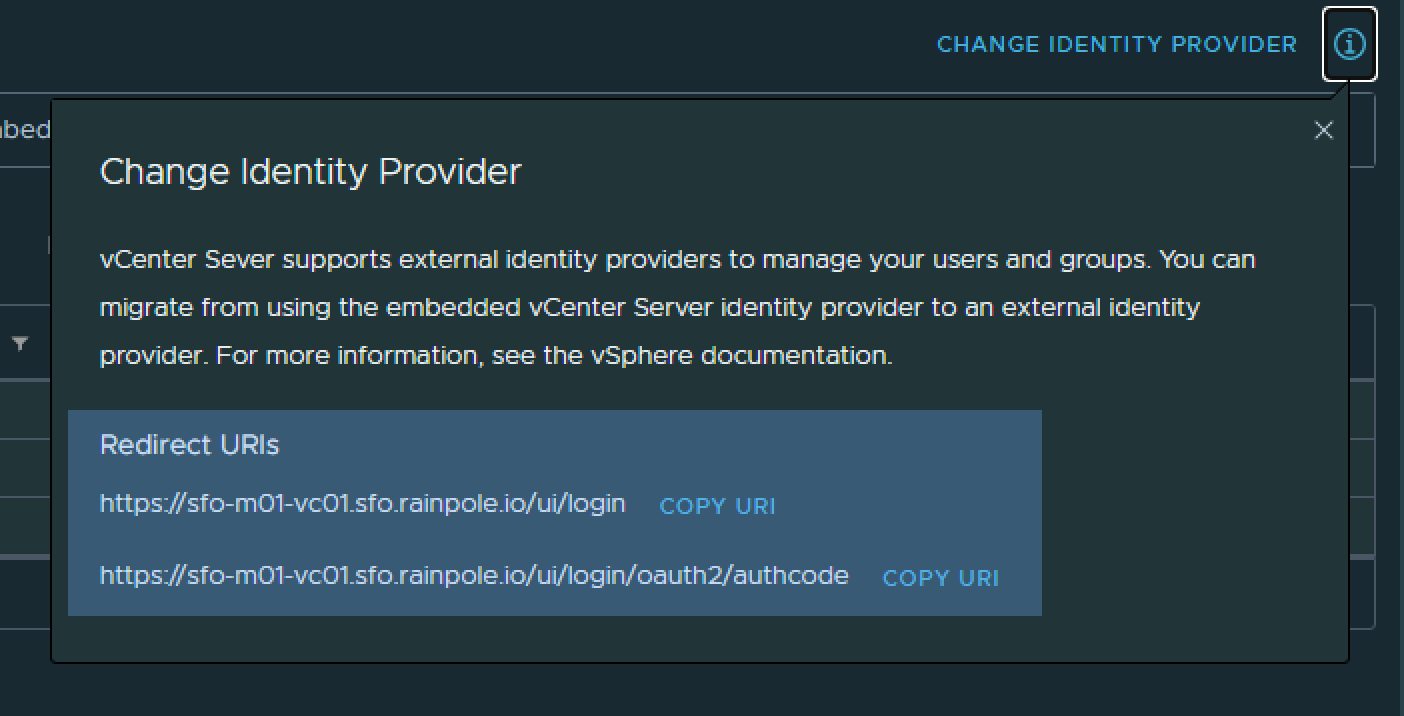
Task: Select the first table row below the filter icon
Action: [25, 410]
